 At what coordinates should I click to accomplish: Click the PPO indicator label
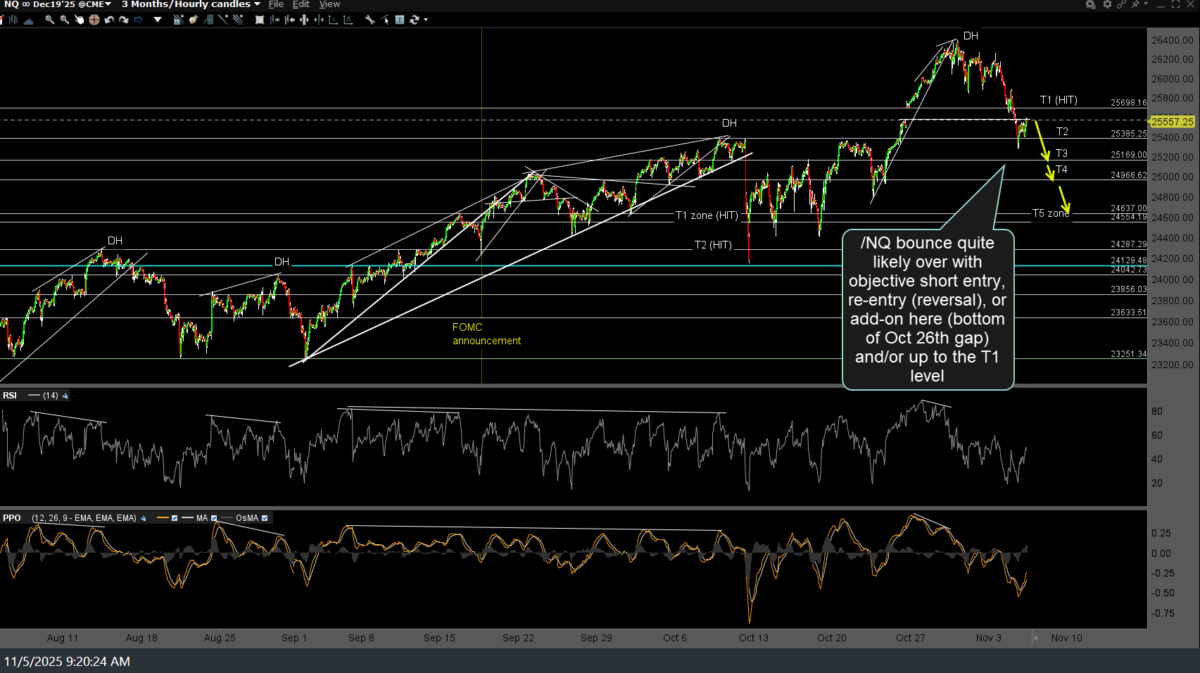tap(12, 517)
